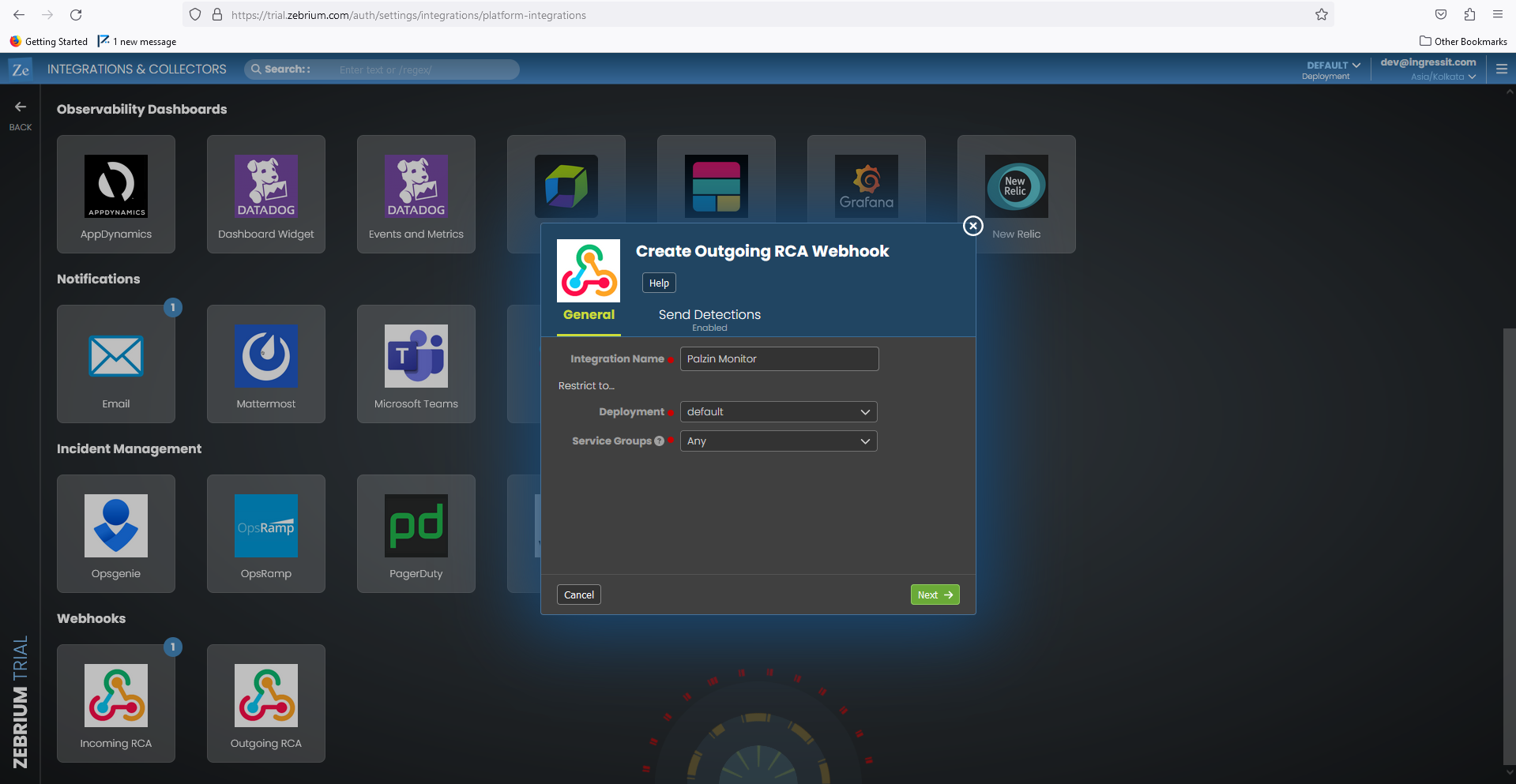This screenshot has width=1516, height=784.
Task: Open the New Relic integration tile
Action: click(x=1017, y=194)
